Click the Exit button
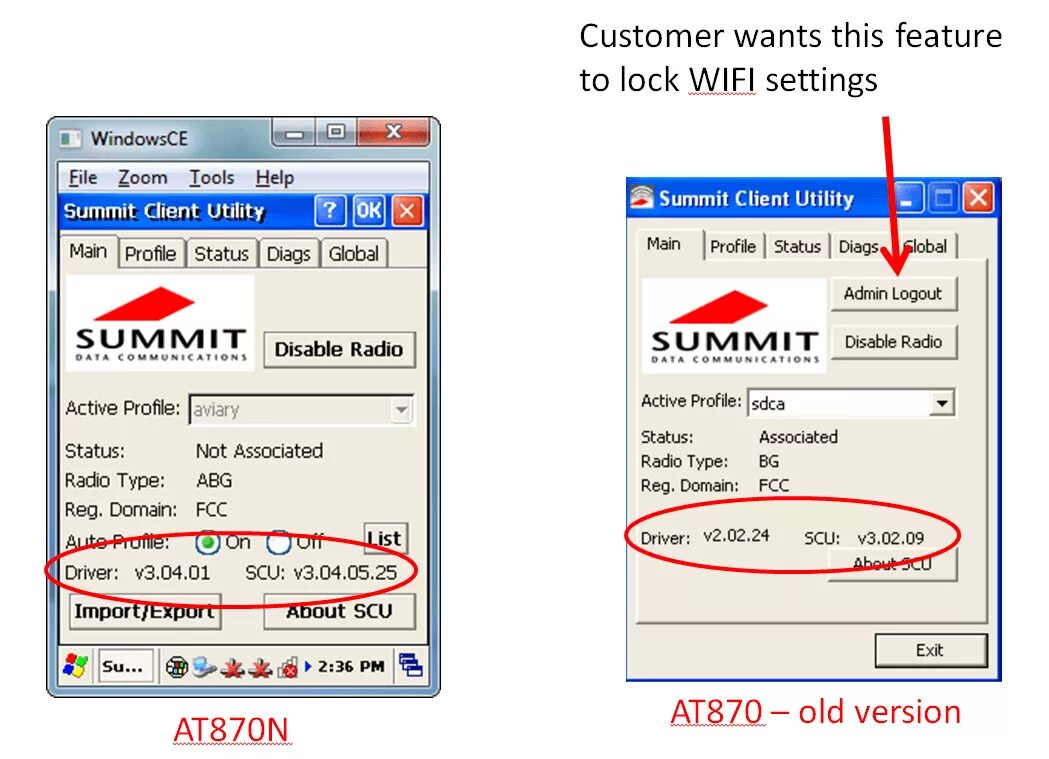The height and width of the screenshot is (759, 1049). coord(930,650)
